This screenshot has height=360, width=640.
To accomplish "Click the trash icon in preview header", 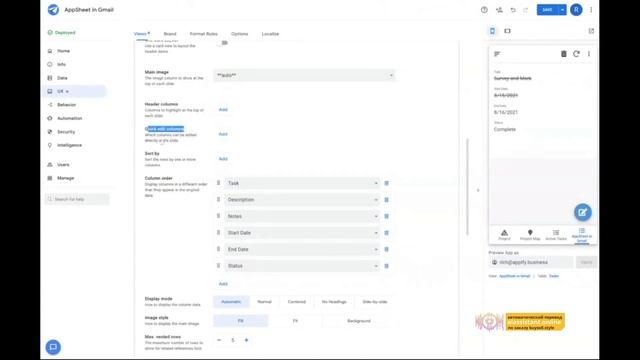I will pos(564,54).
